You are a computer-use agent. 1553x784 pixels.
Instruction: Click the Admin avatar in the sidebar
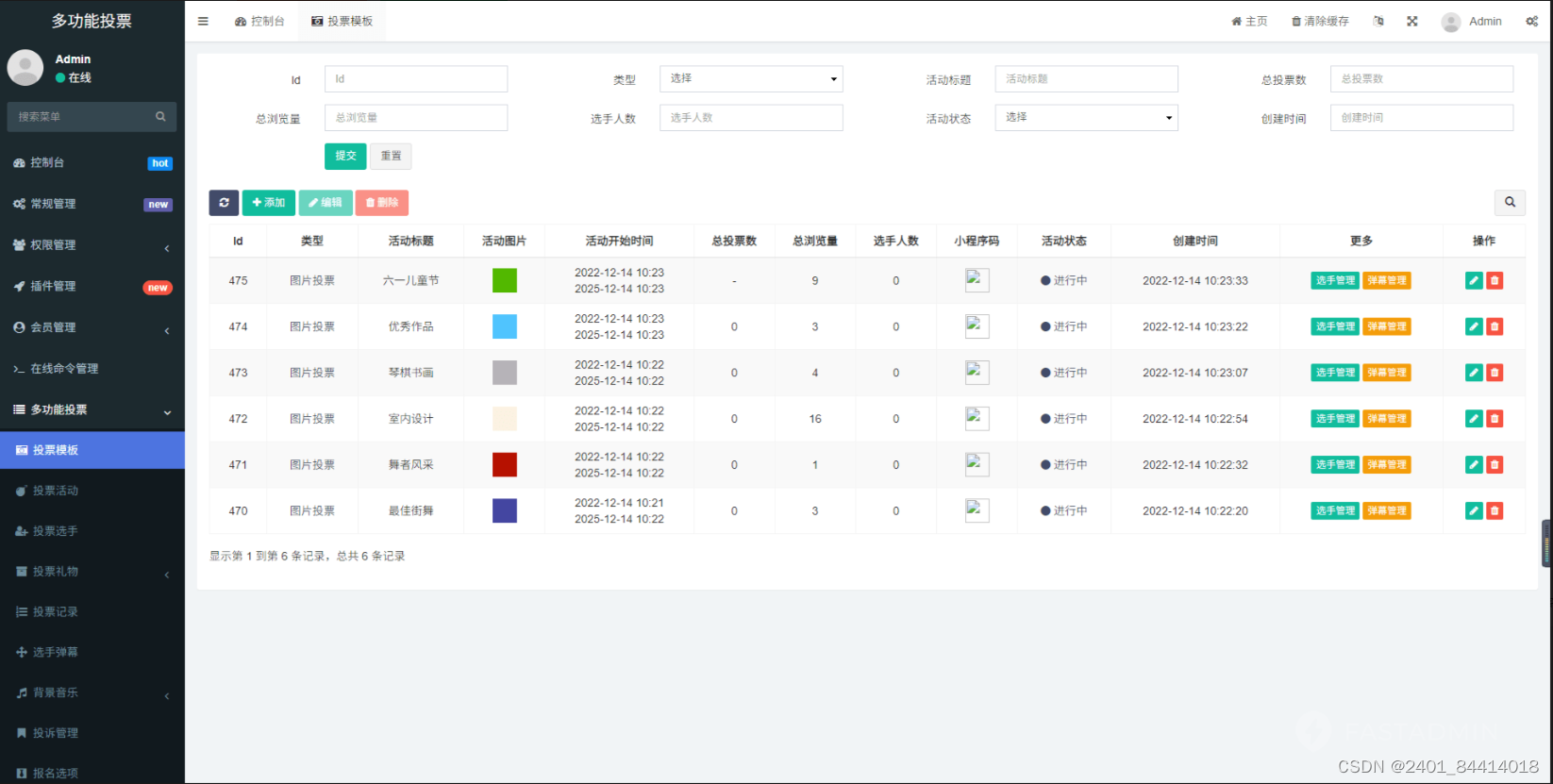click(x=25, y=68)
